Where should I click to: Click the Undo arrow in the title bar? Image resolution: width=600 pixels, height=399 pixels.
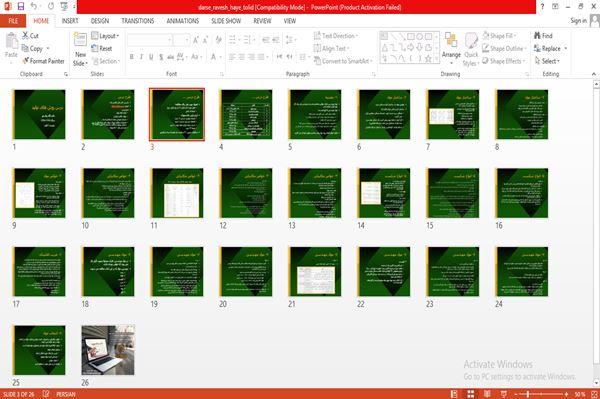point(34,6)
